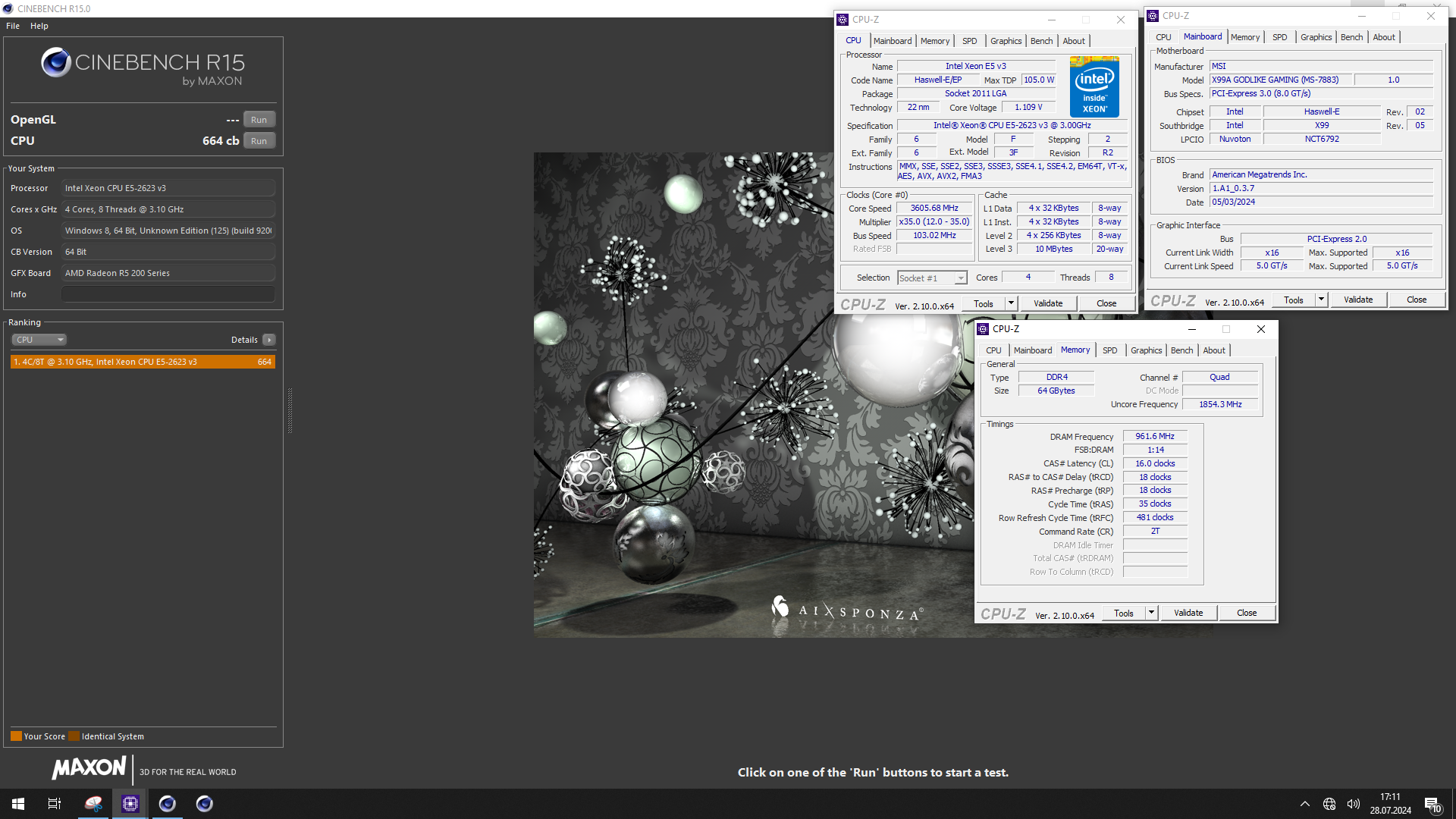This screenshot has height=819, width=1456.
Task: Open Bench tab in Memory window
Action: [x=1182, y=350]
